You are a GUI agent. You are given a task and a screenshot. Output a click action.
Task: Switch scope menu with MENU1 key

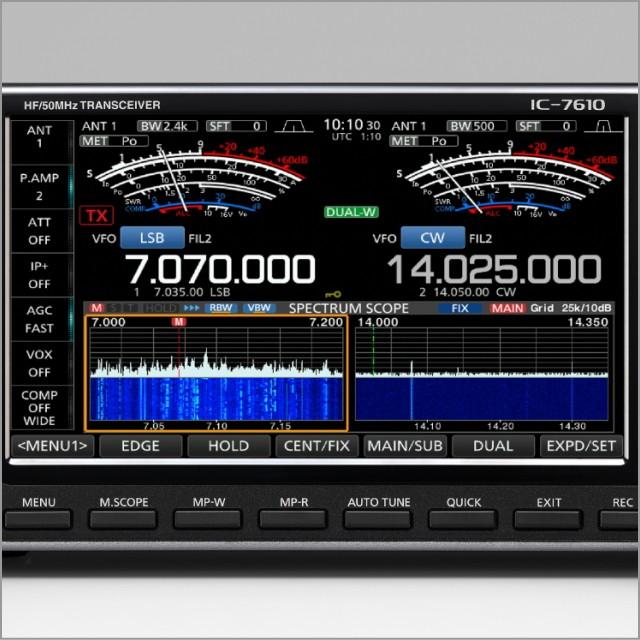tap(53, 446)
